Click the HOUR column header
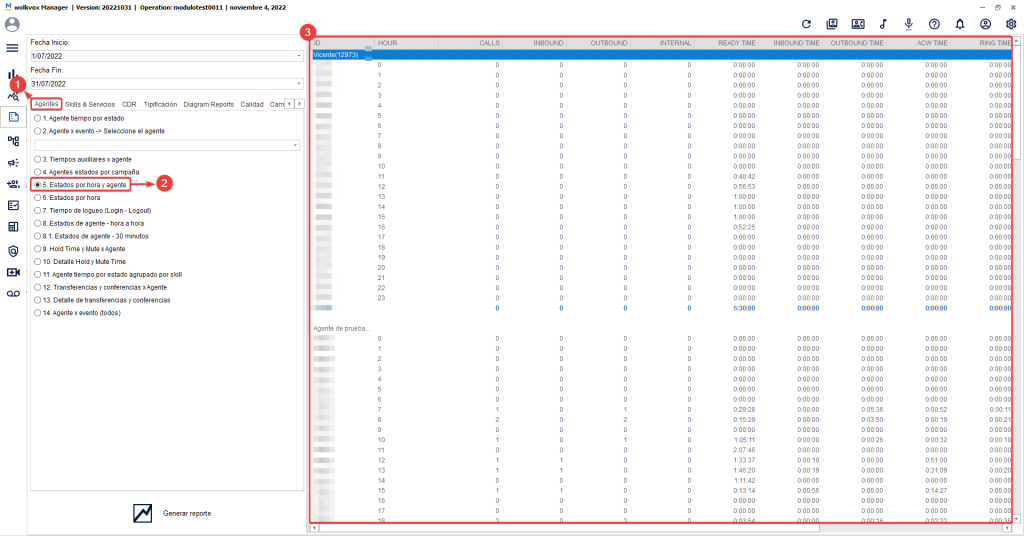Image resolution: width=1024 pixels, height=536 pixels. click(x=406, y=43)
